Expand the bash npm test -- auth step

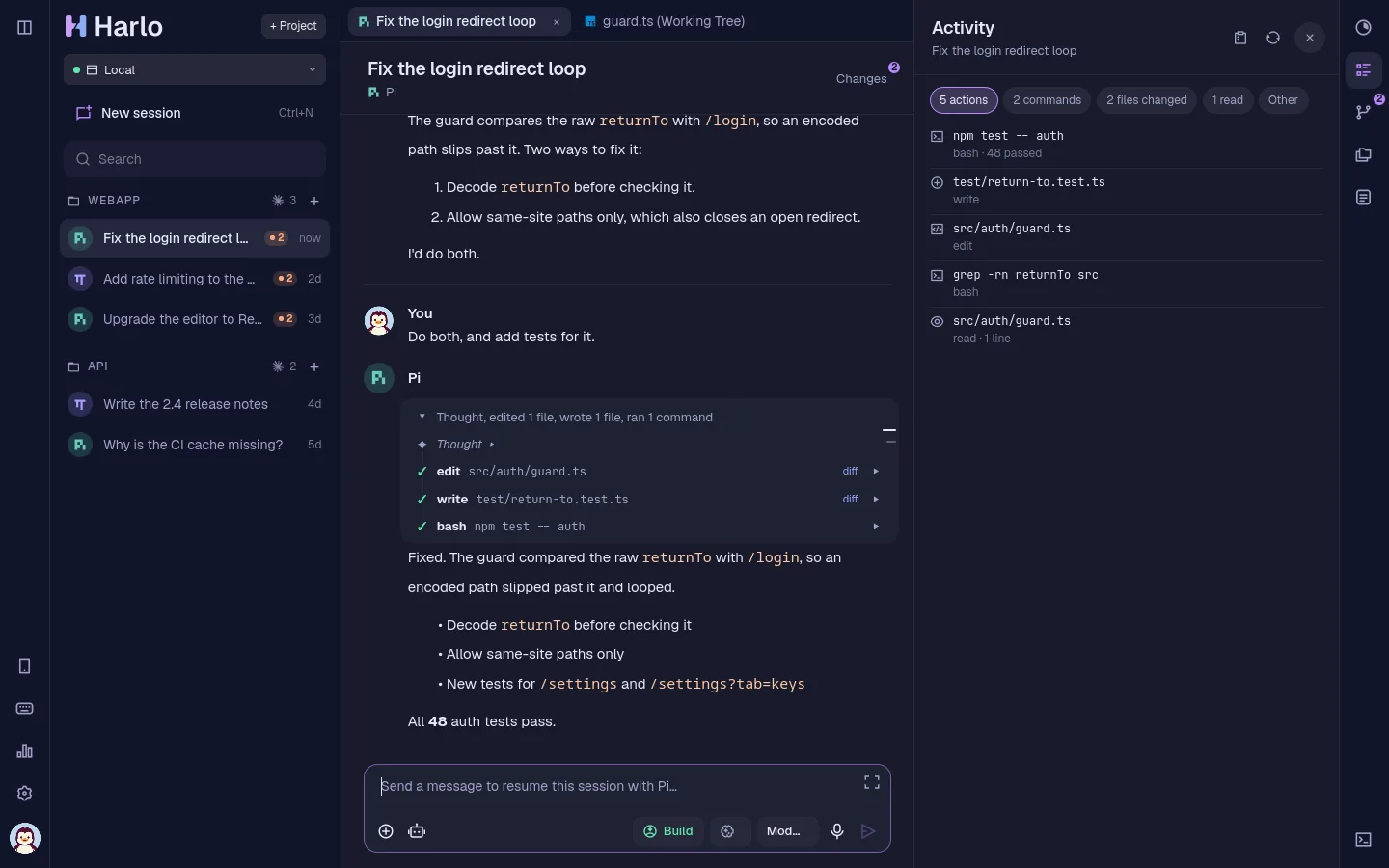876,527
